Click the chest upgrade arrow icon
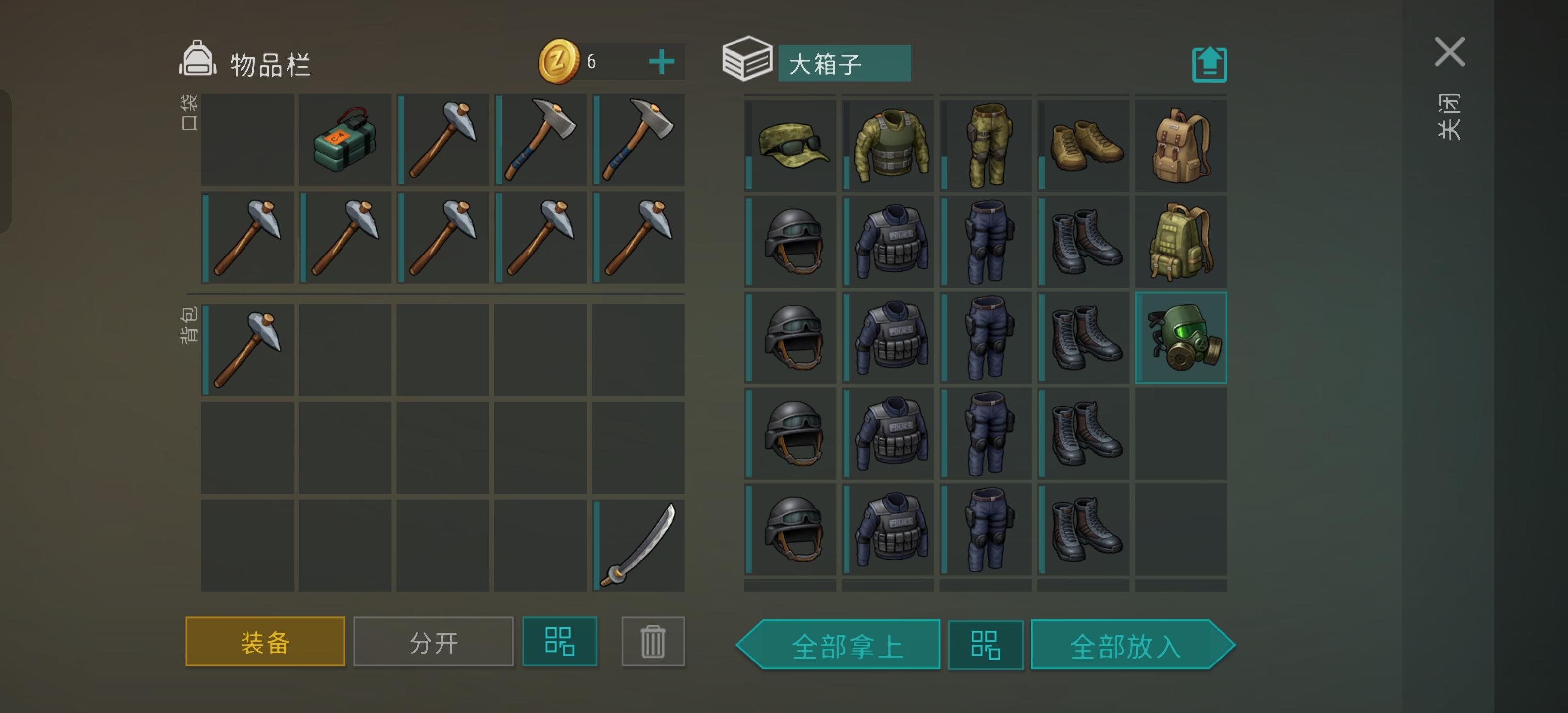 (x=1210, y=64)
